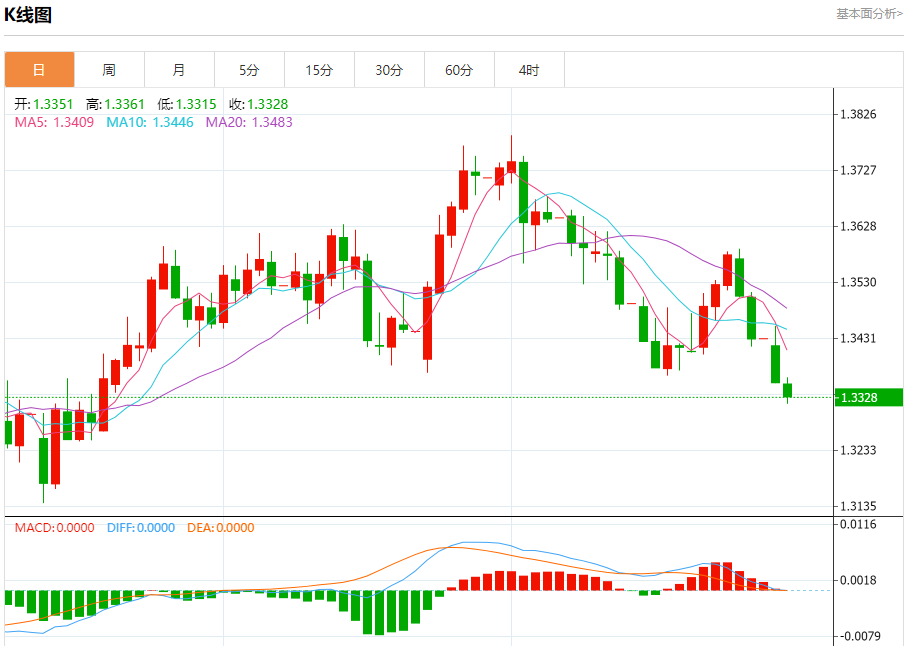Switch to the 周 weekly tab

[109, 70]
